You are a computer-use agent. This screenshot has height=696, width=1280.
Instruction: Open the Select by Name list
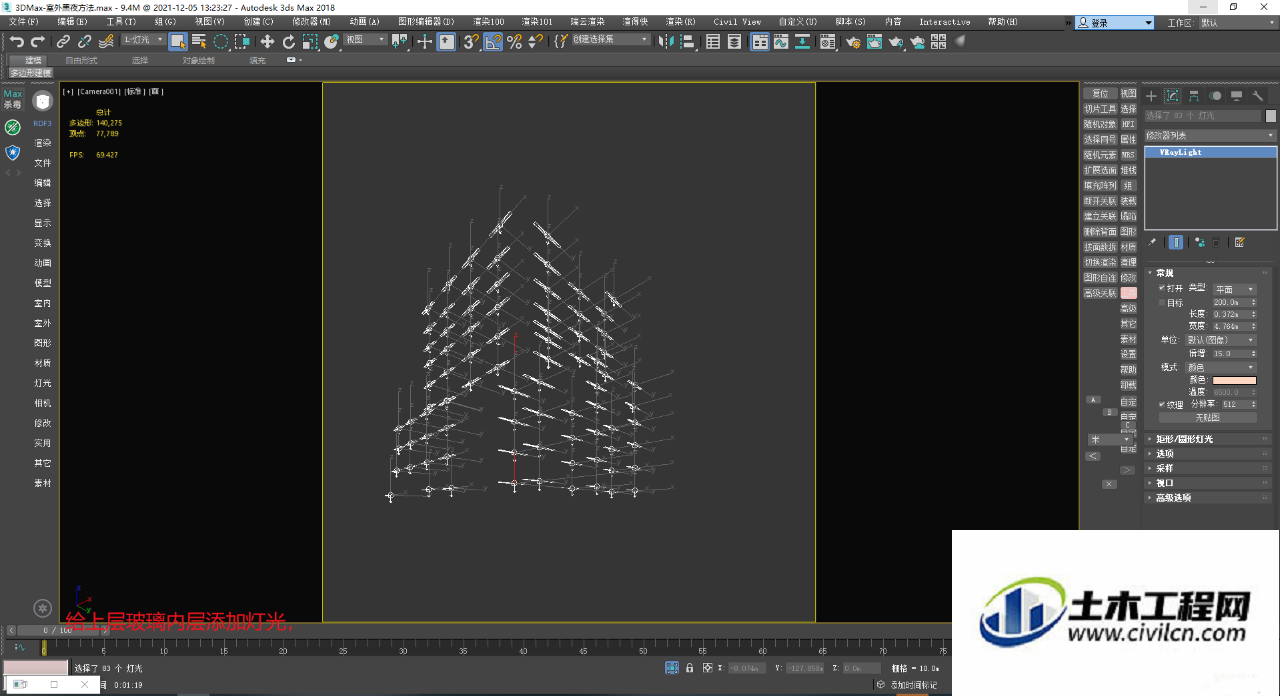198,41
